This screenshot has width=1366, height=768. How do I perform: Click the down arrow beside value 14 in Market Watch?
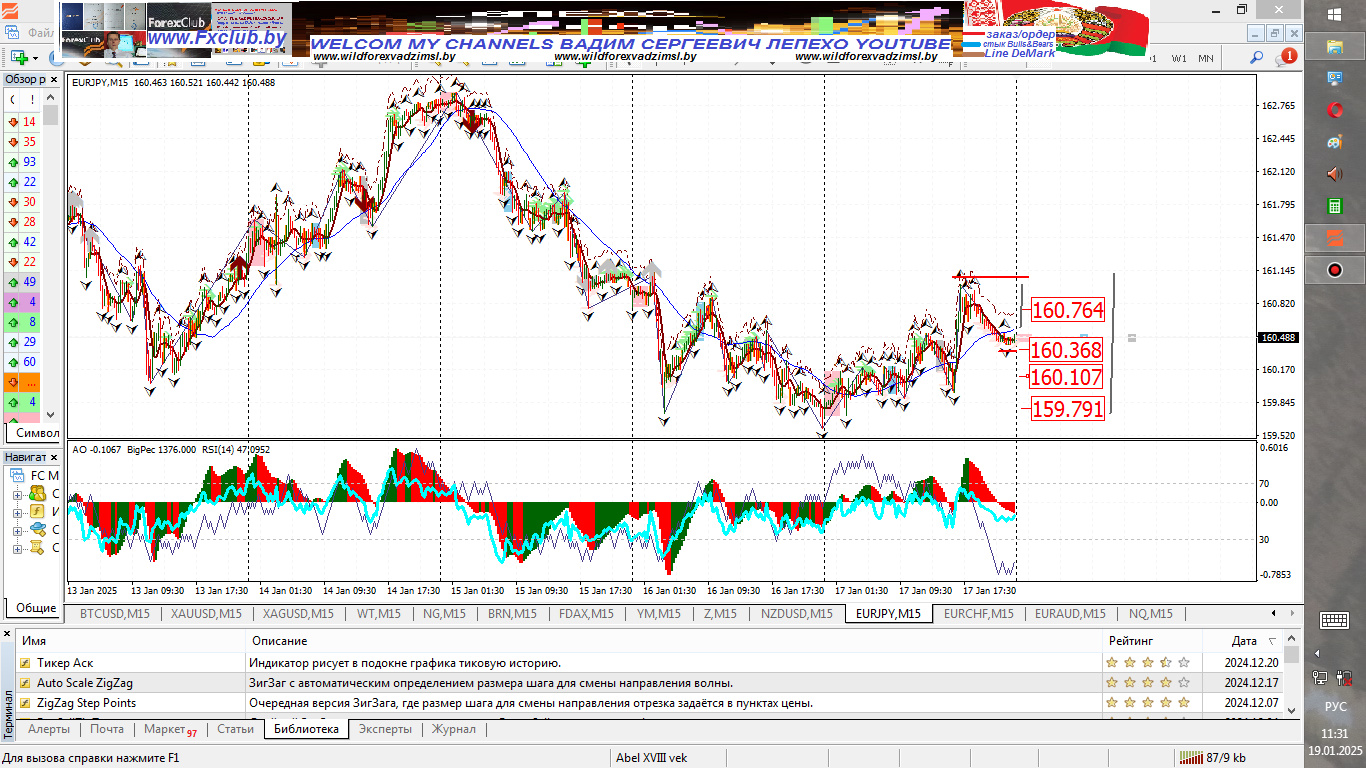pos(13,122)
